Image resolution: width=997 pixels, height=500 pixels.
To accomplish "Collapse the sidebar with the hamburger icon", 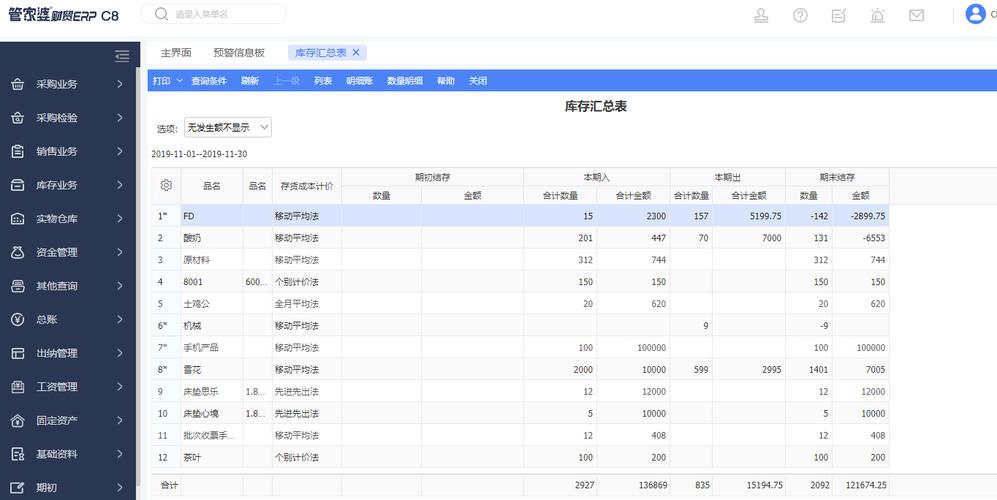I will pyautogui.click(x=122, y=56).
